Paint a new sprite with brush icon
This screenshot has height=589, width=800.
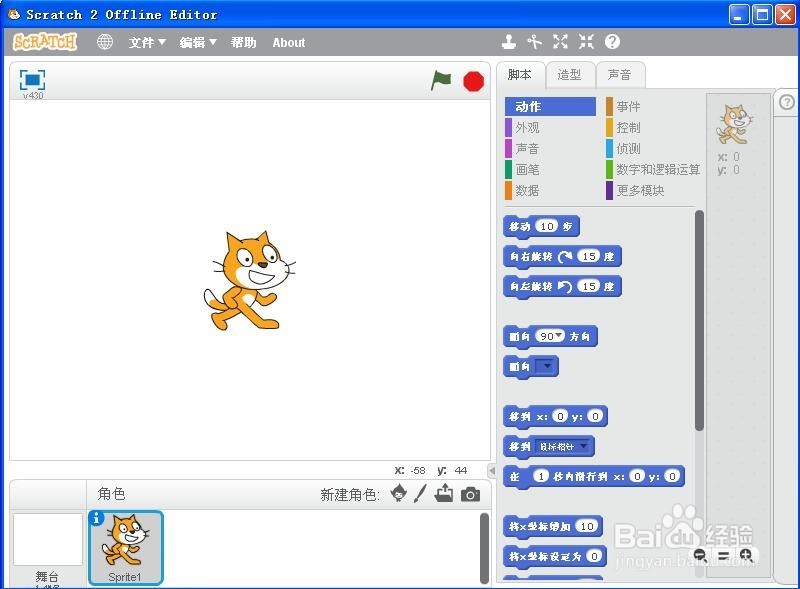pyautogui.click(x=420, y=494)
